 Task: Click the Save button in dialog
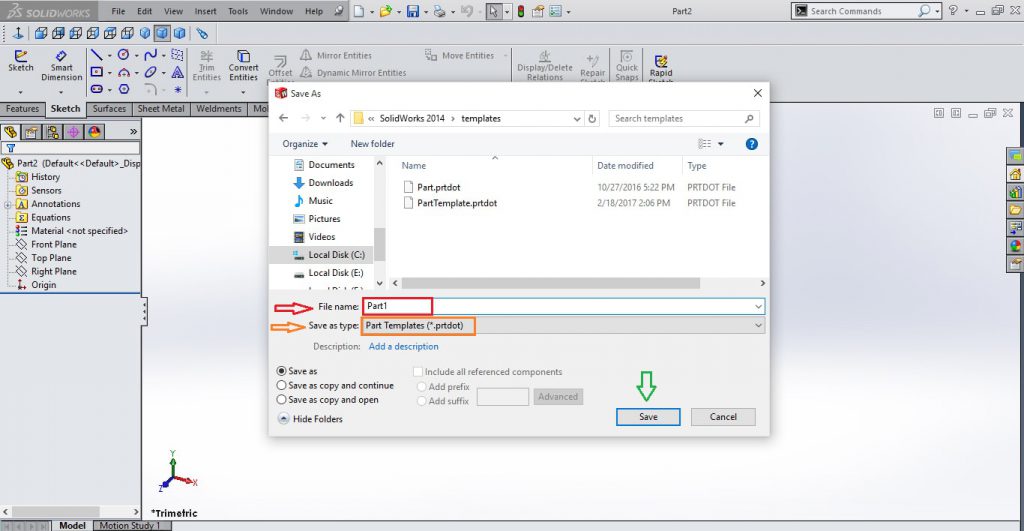click(x=648, y=417)
